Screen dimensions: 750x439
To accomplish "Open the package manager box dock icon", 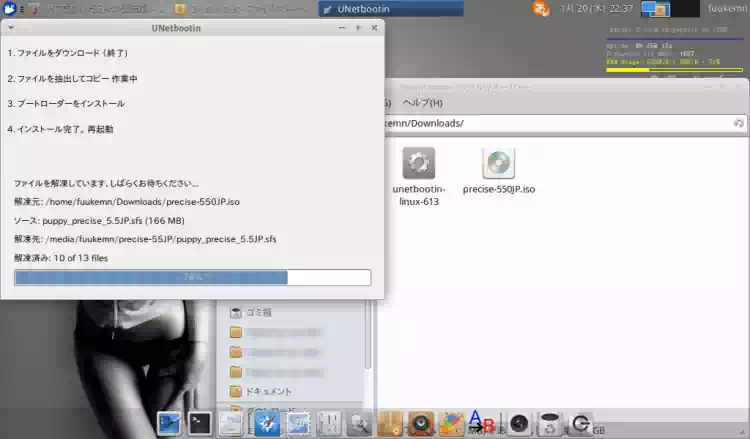I will pos(390,424).
